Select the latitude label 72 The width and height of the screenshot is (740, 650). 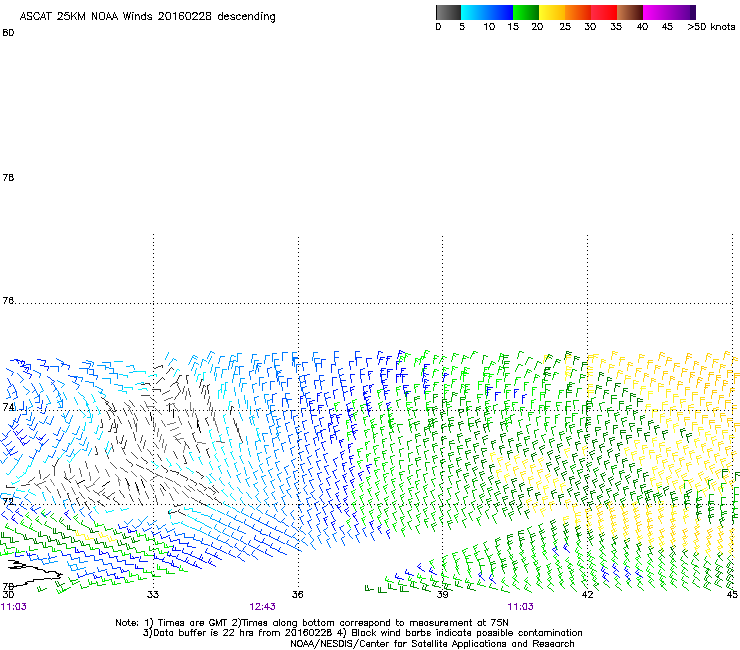click(8, 501)
